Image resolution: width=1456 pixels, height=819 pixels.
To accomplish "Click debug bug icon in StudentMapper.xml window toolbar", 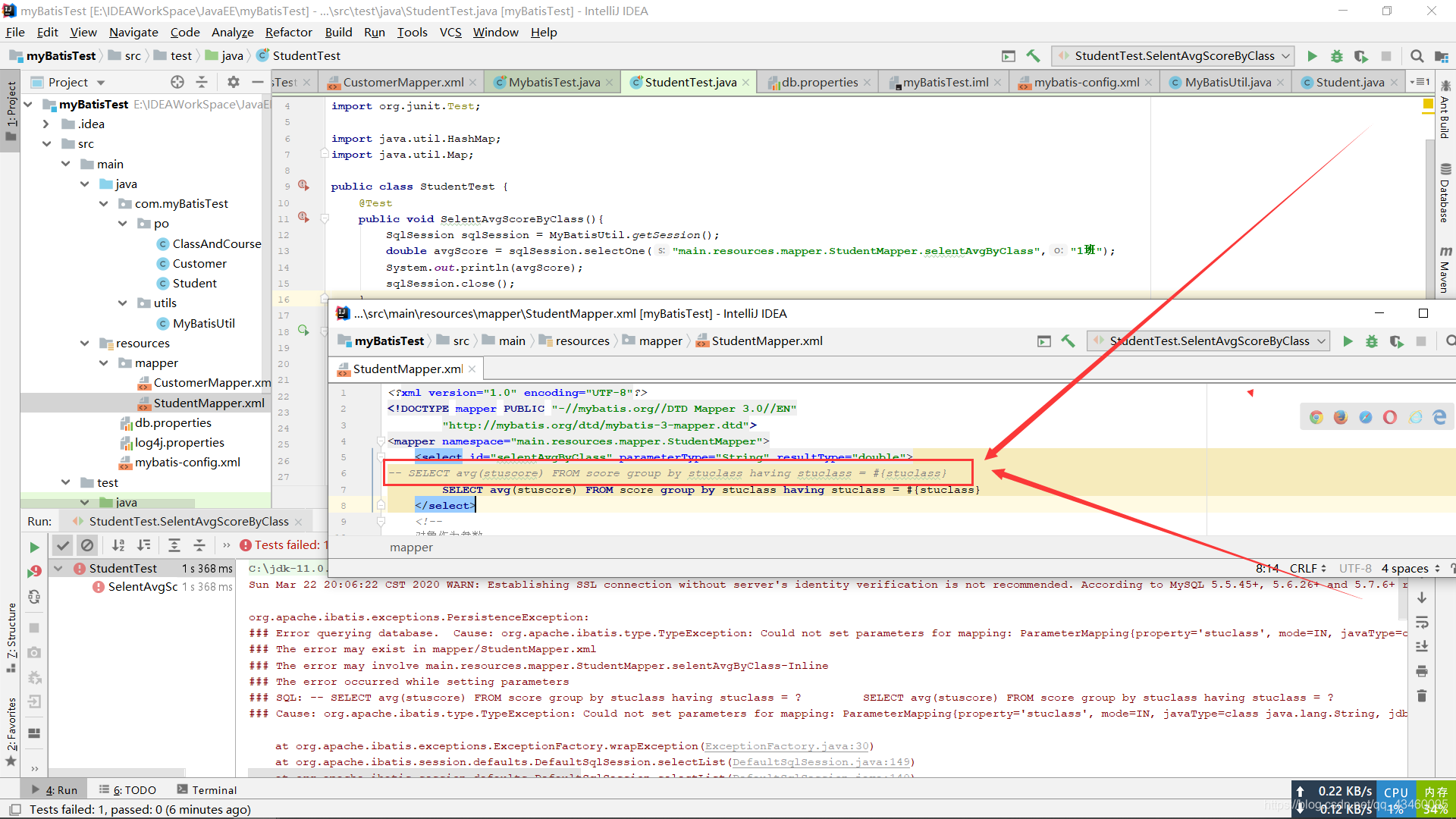I will tap(1372, 341).
